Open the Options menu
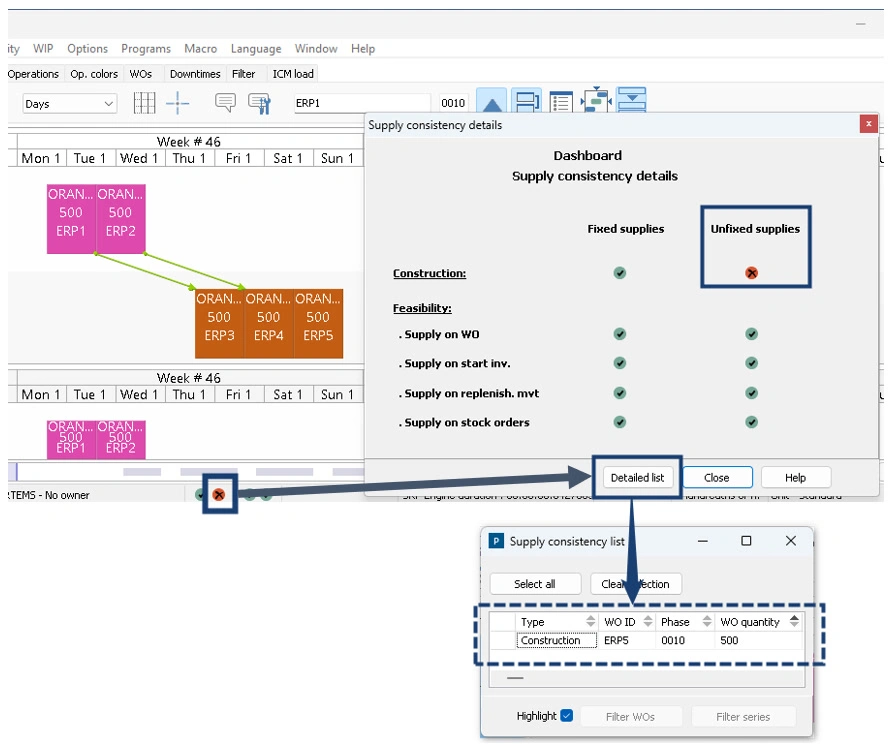 point(87,48)
